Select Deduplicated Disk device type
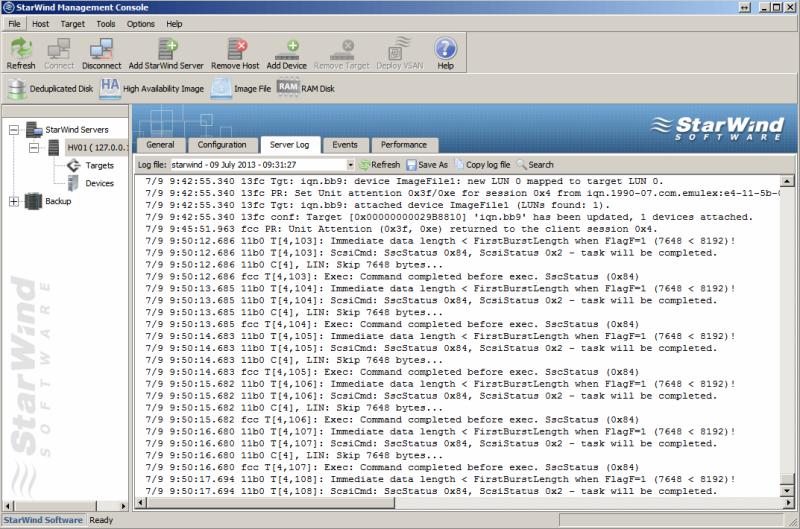The width and height of the screenshot is (800, 529). point(51,89)
